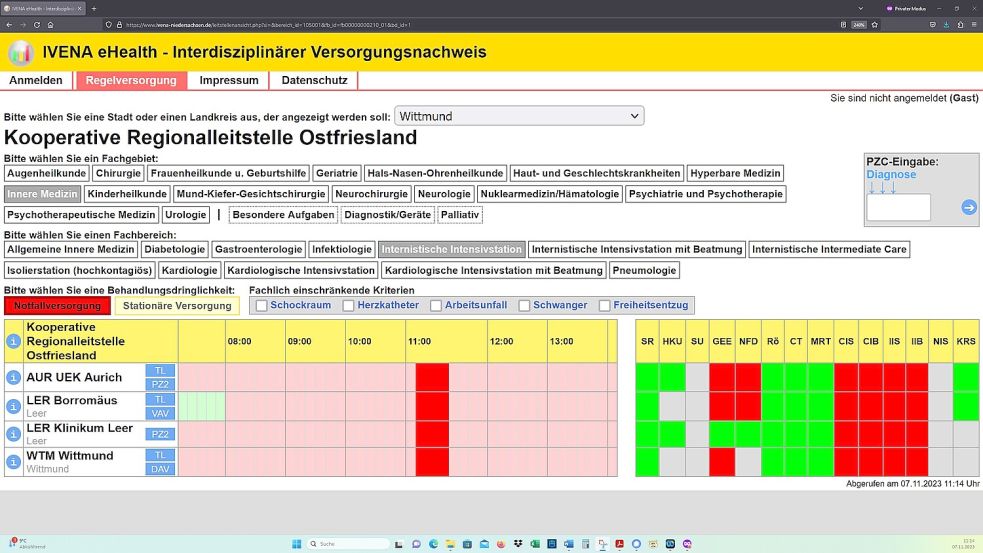Choose Fachbereich Kardiologie
This screenshot has height=553, width=983.
point(189,270)
